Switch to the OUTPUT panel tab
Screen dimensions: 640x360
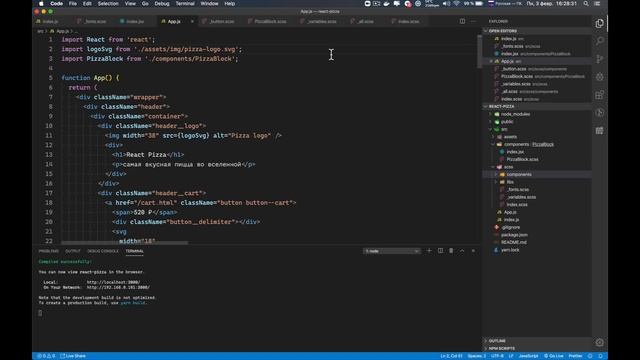pos(73,251)
